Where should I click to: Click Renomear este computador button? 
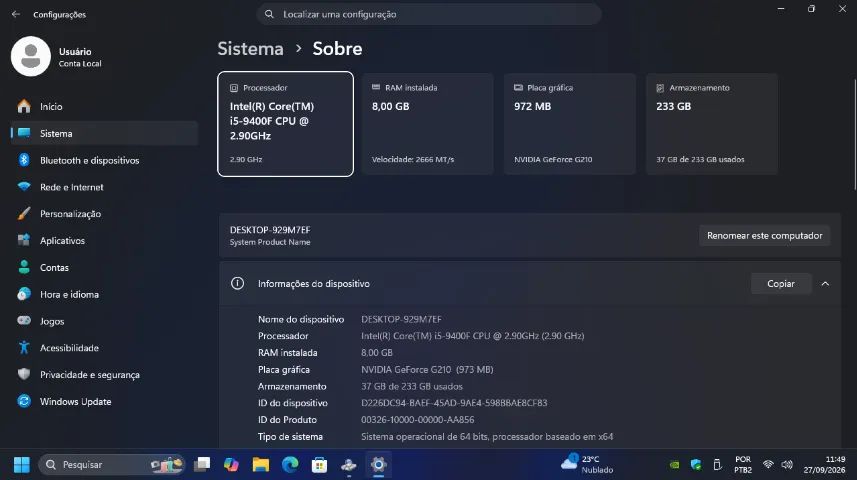pos(764,236)
